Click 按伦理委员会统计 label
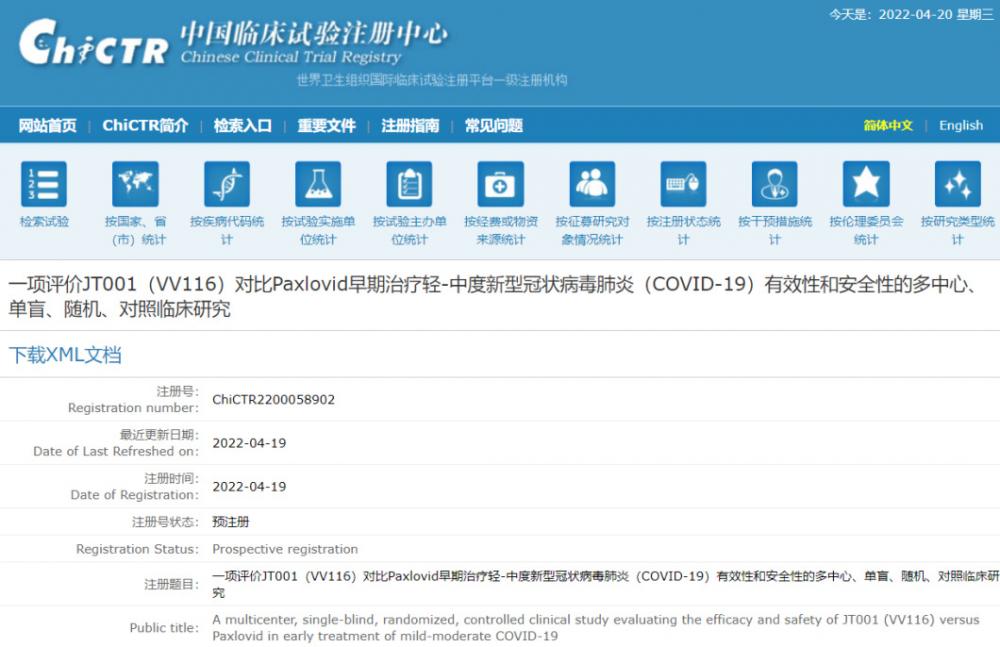The height and width of the screenshot is (647, 1000). (865, 230)
